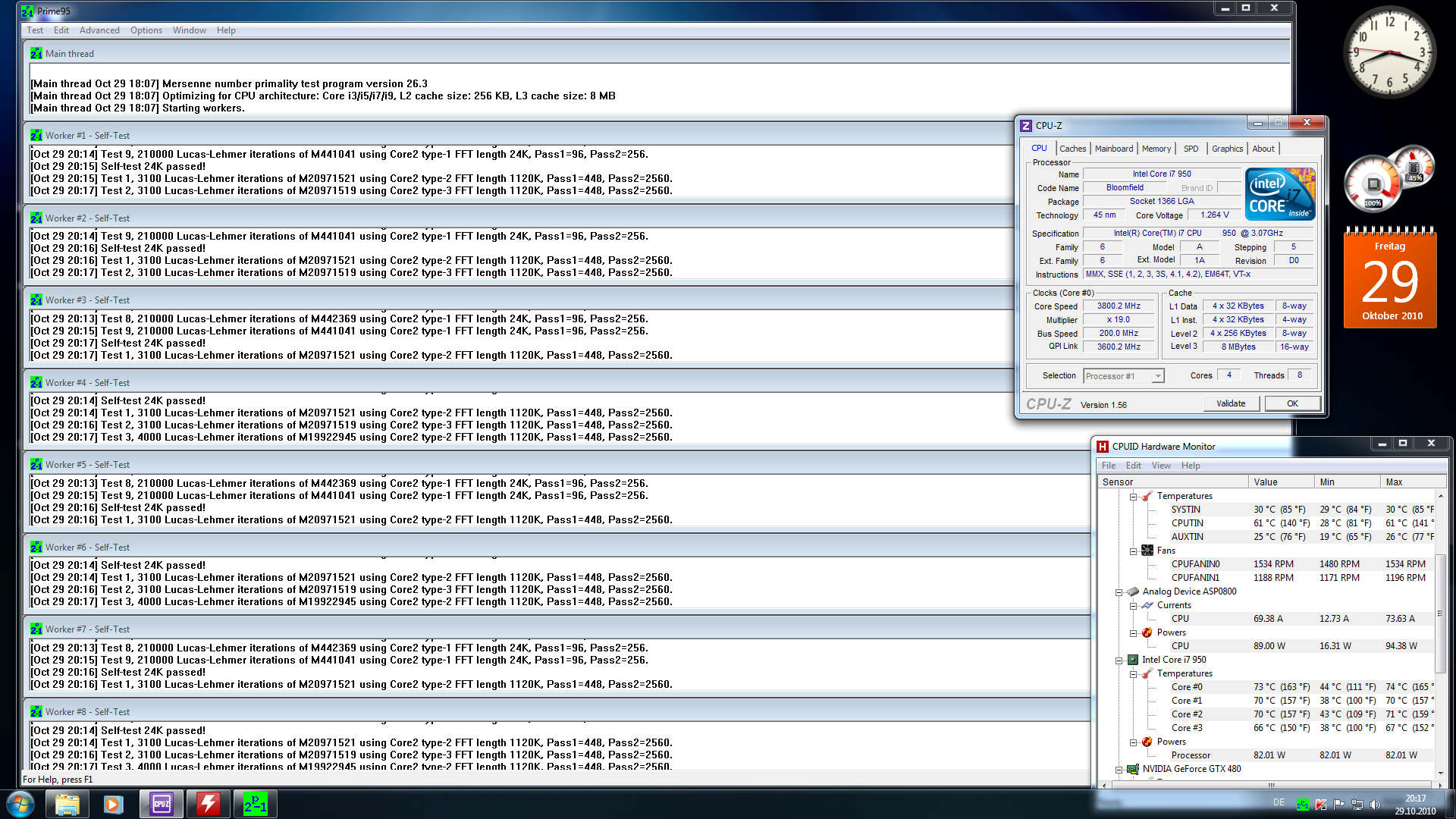Click the NVIDIA GeForce GTX 480 card icon
Viewport: 1456px width, 819px height.
(x=1132, y=769)
